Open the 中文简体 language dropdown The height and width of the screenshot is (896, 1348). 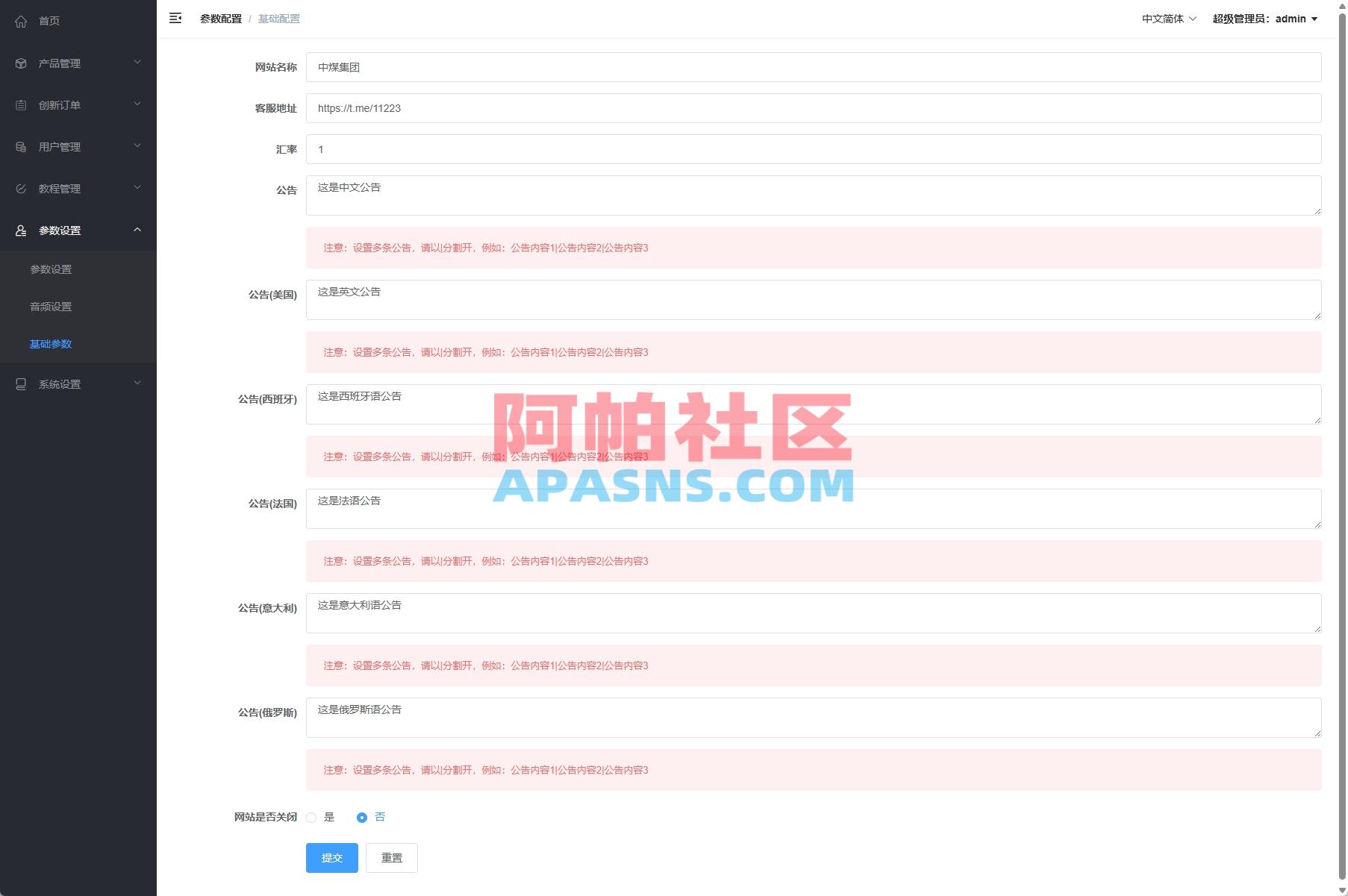(1167, 18)
